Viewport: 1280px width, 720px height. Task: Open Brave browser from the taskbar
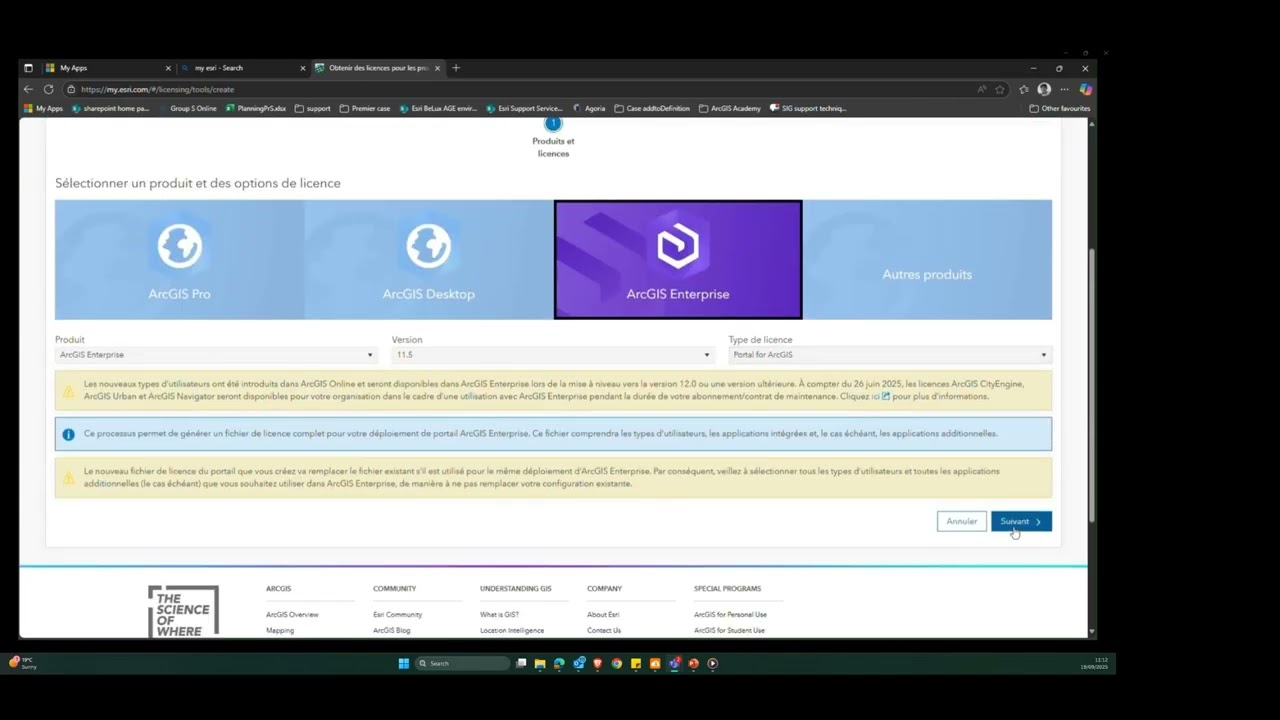point(598,663)
